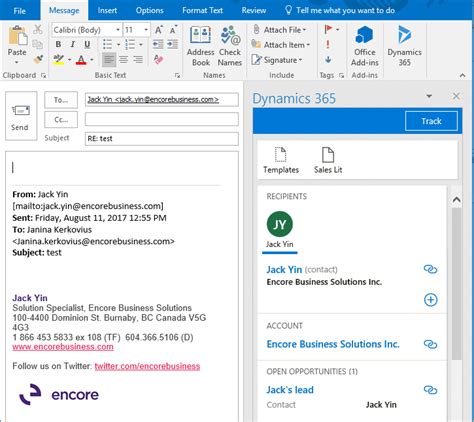
Task: Click the Copy icon in Clipboard group
Action: click(x=38, y=44)
